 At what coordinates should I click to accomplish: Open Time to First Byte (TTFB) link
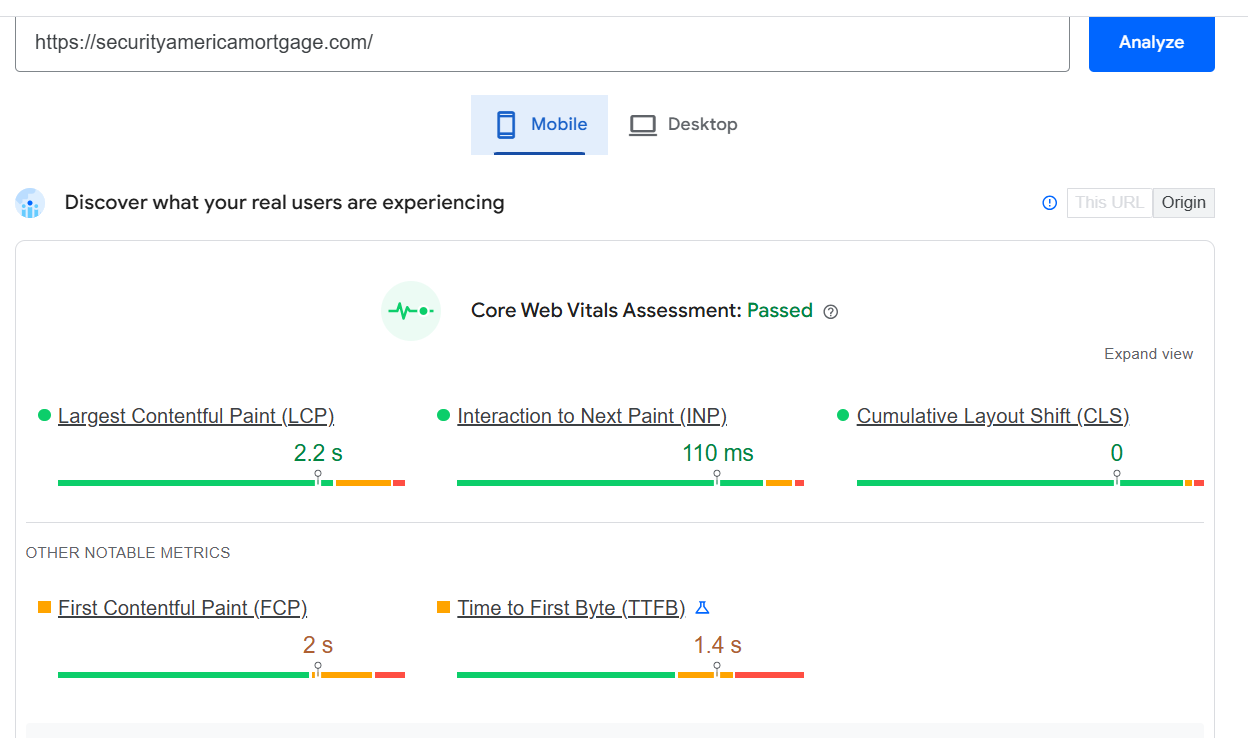tap(571, 608)
